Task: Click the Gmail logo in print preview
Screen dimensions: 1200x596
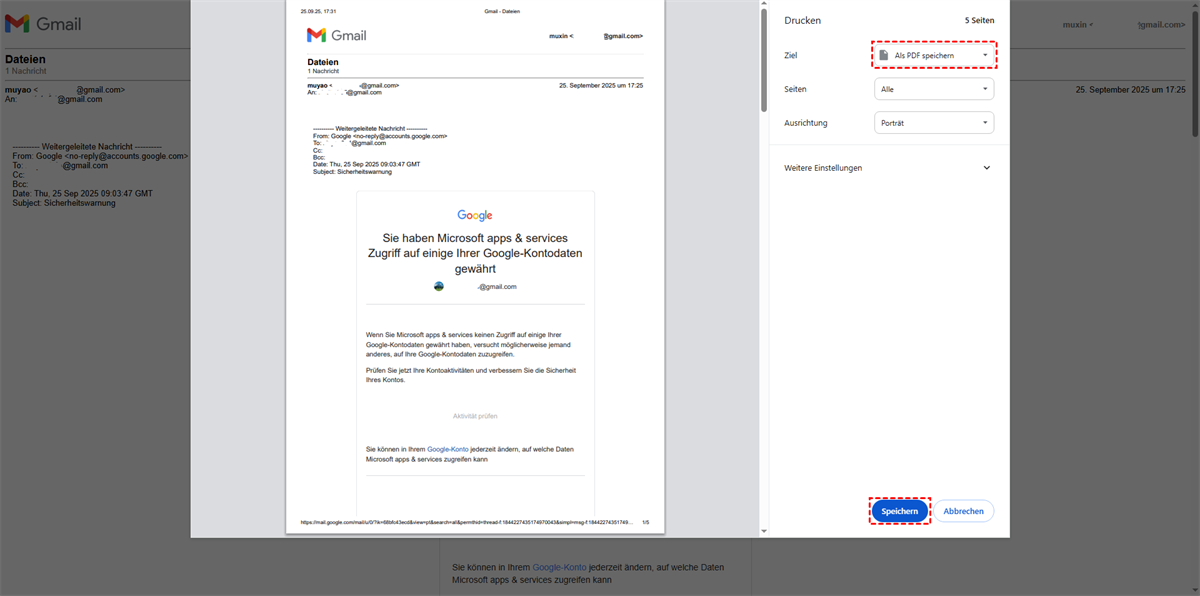Action: tap(337, 35)
